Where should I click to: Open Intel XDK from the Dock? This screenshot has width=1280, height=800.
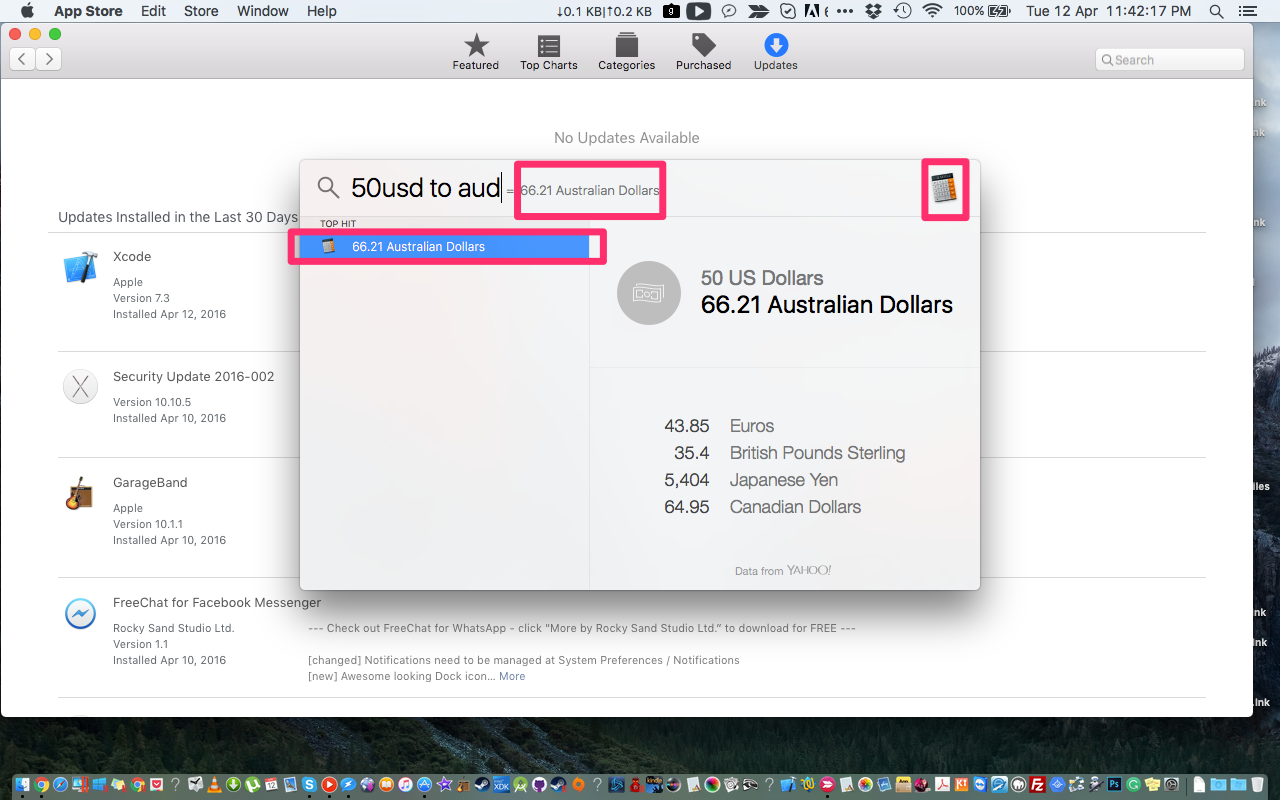click(x=501, y=785)
